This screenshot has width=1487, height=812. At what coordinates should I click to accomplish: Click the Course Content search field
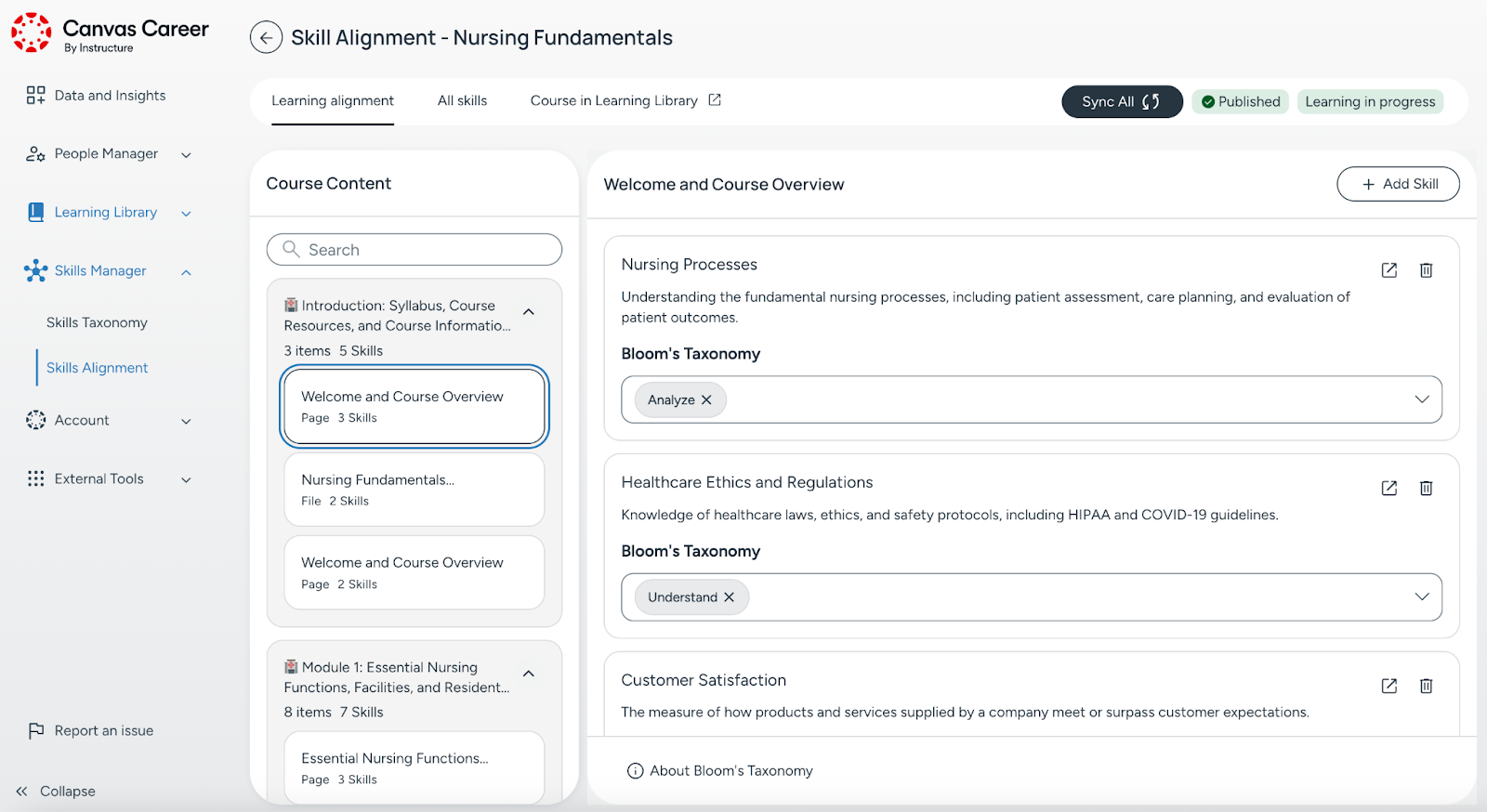tap(415, 250)
